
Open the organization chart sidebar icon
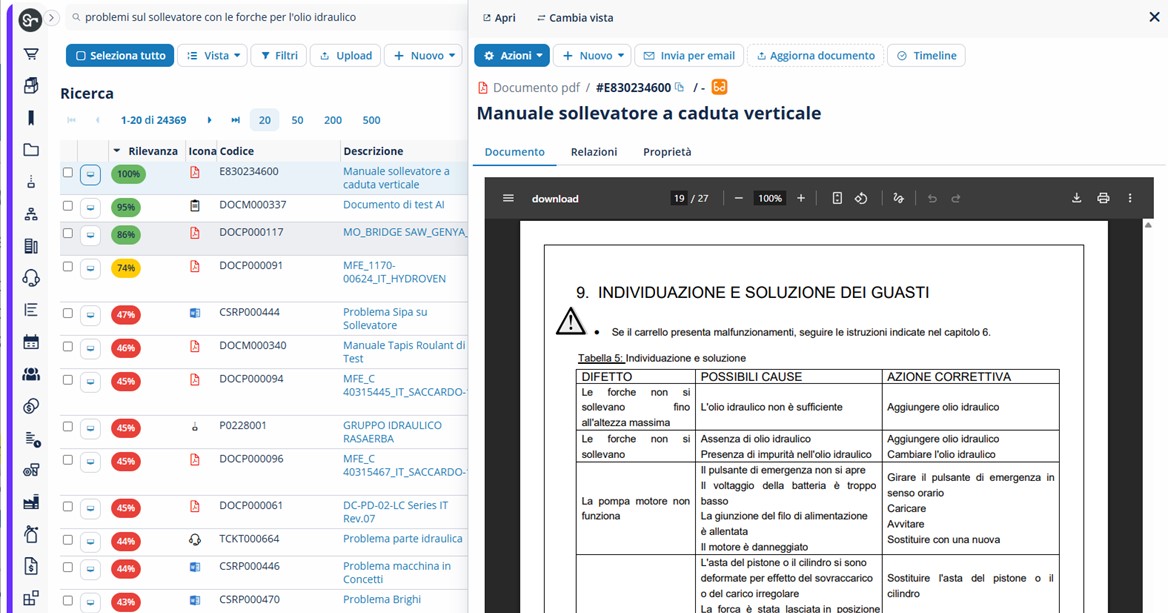pyautogui.click(x=29, y=212)
